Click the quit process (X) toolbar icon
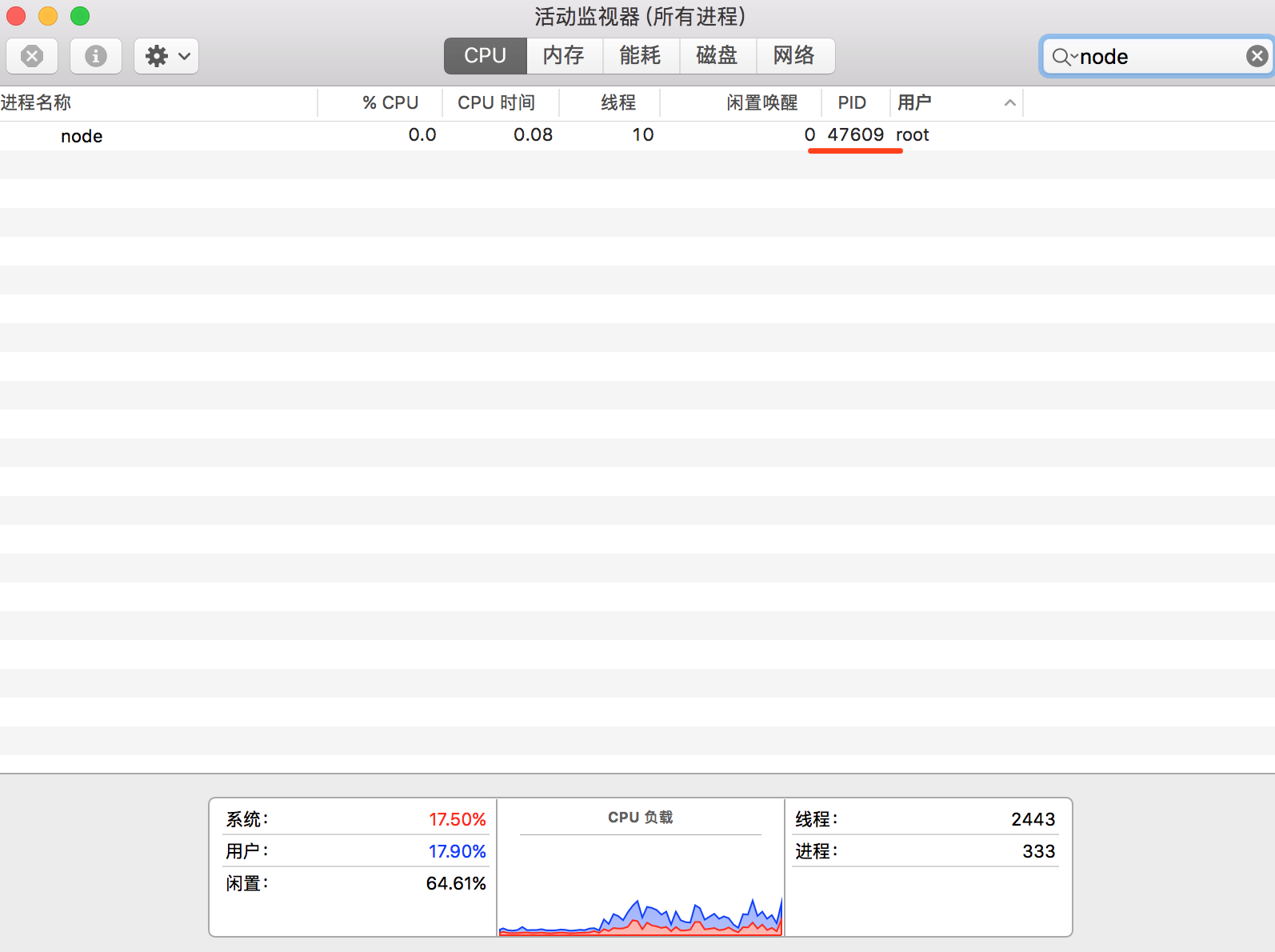This screenshot has height=952, width=1275. coord(32,56)
